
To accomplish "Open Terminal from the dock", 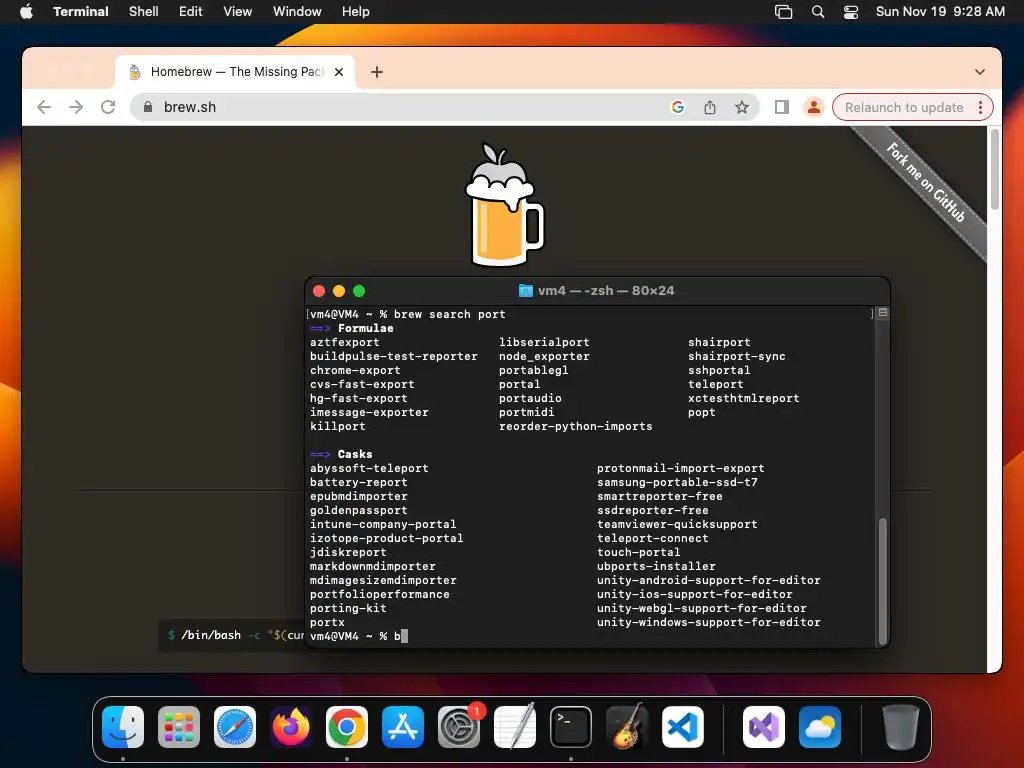I will pyautogui.click(x=571, y=727).
